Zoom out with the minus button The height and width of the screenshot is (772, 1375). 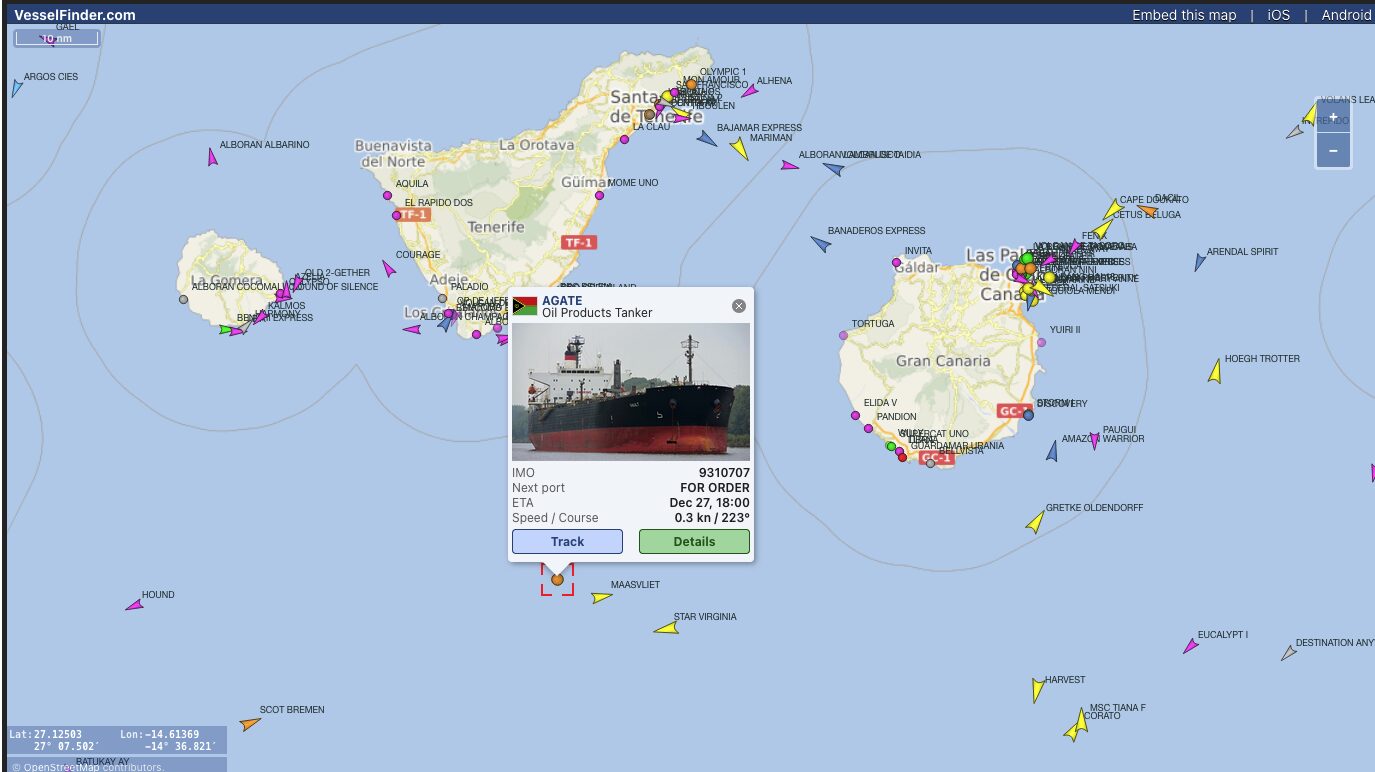tap(1333, 150)
